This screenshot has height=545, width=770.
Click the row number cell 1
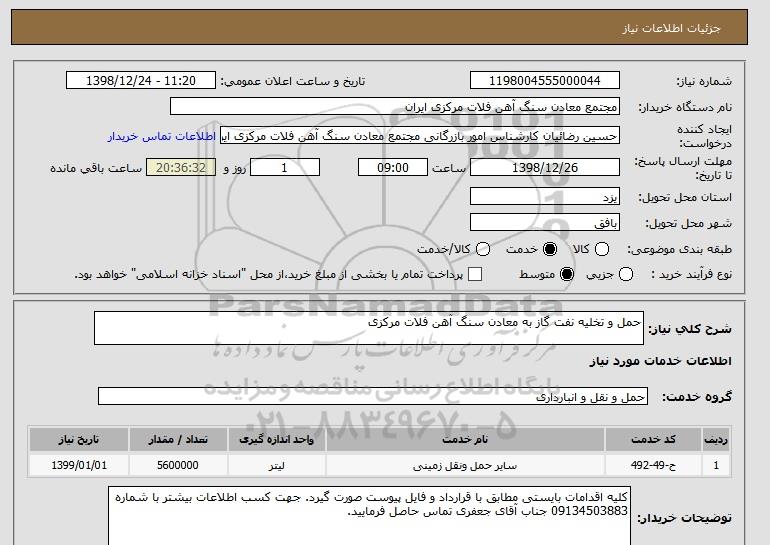(716, 465)
